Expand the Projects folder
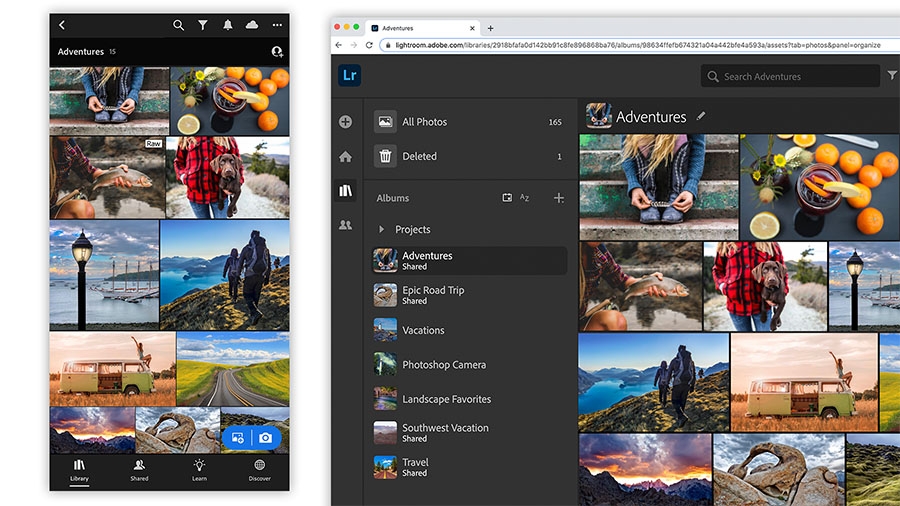The image size is (900, 506). tap(381, 229)
